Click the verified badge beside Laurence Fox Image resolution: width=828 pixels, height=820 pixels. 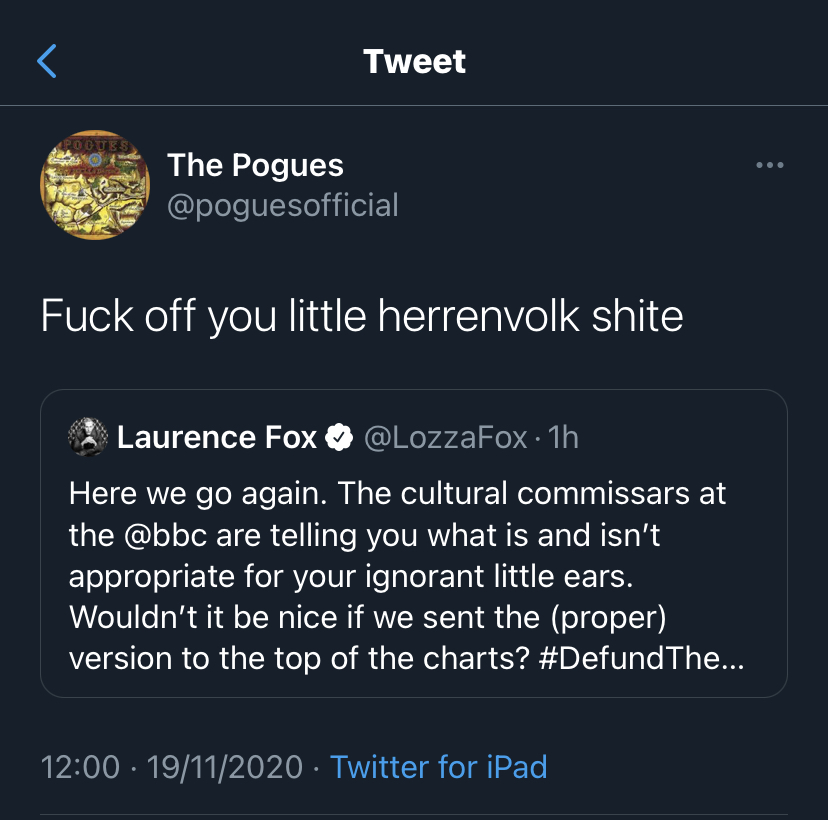point(340,437)
